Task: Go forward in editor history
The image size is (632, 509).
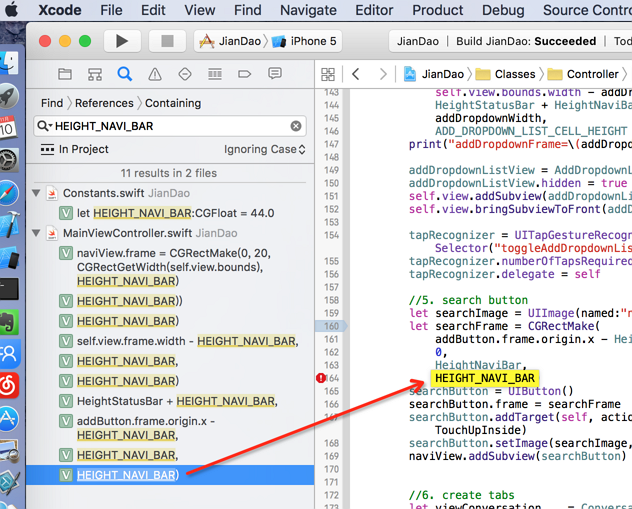Action: 383,74
